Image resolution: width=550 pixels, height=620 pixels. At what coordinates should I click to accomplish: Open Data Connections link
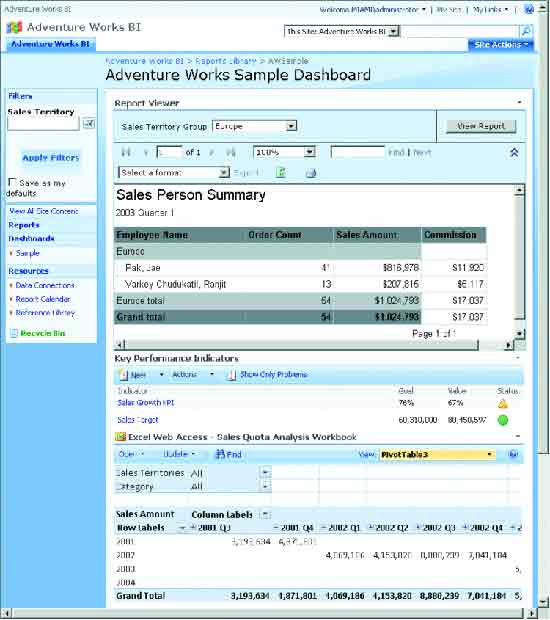(x=45, y=285)
